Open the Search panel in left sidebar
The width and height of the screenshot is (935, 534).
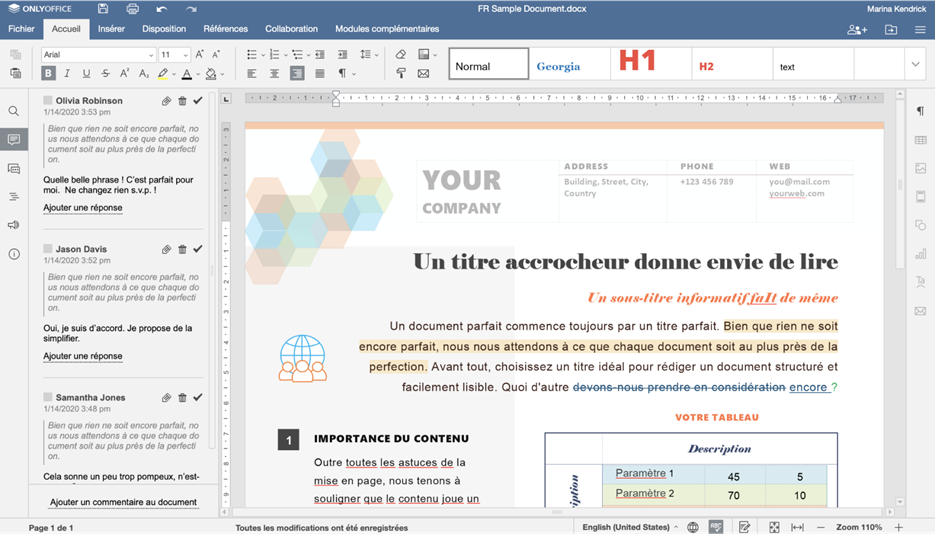[14, 112]
